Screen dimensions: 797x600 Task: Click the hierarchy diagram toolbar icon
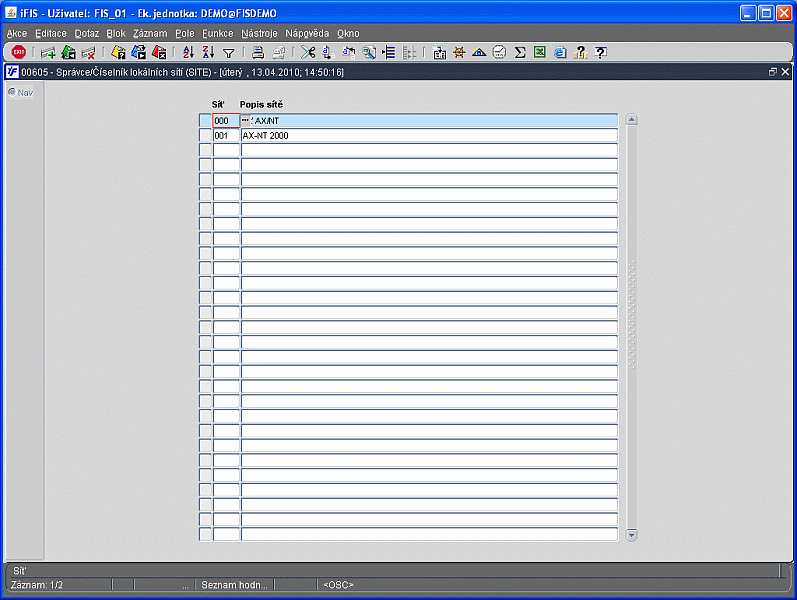[x=439, y=52]
